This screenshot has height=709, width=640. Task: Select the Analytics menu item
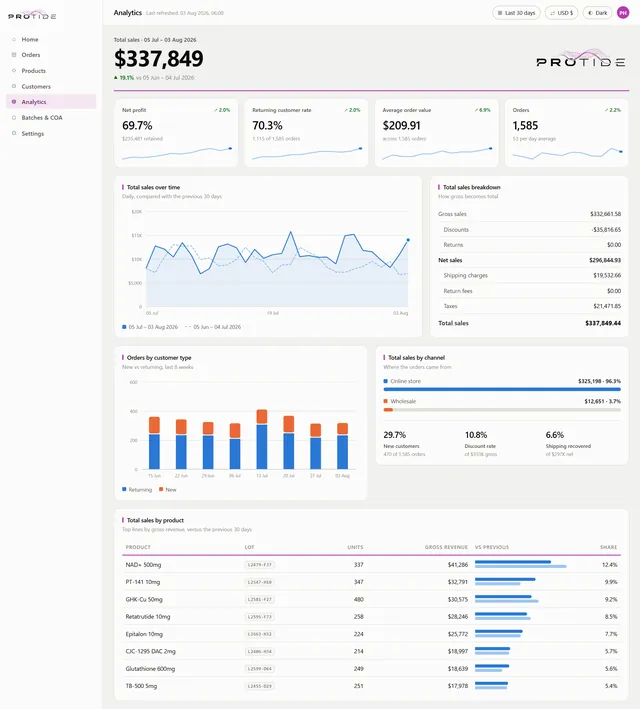tap(51, 102)
